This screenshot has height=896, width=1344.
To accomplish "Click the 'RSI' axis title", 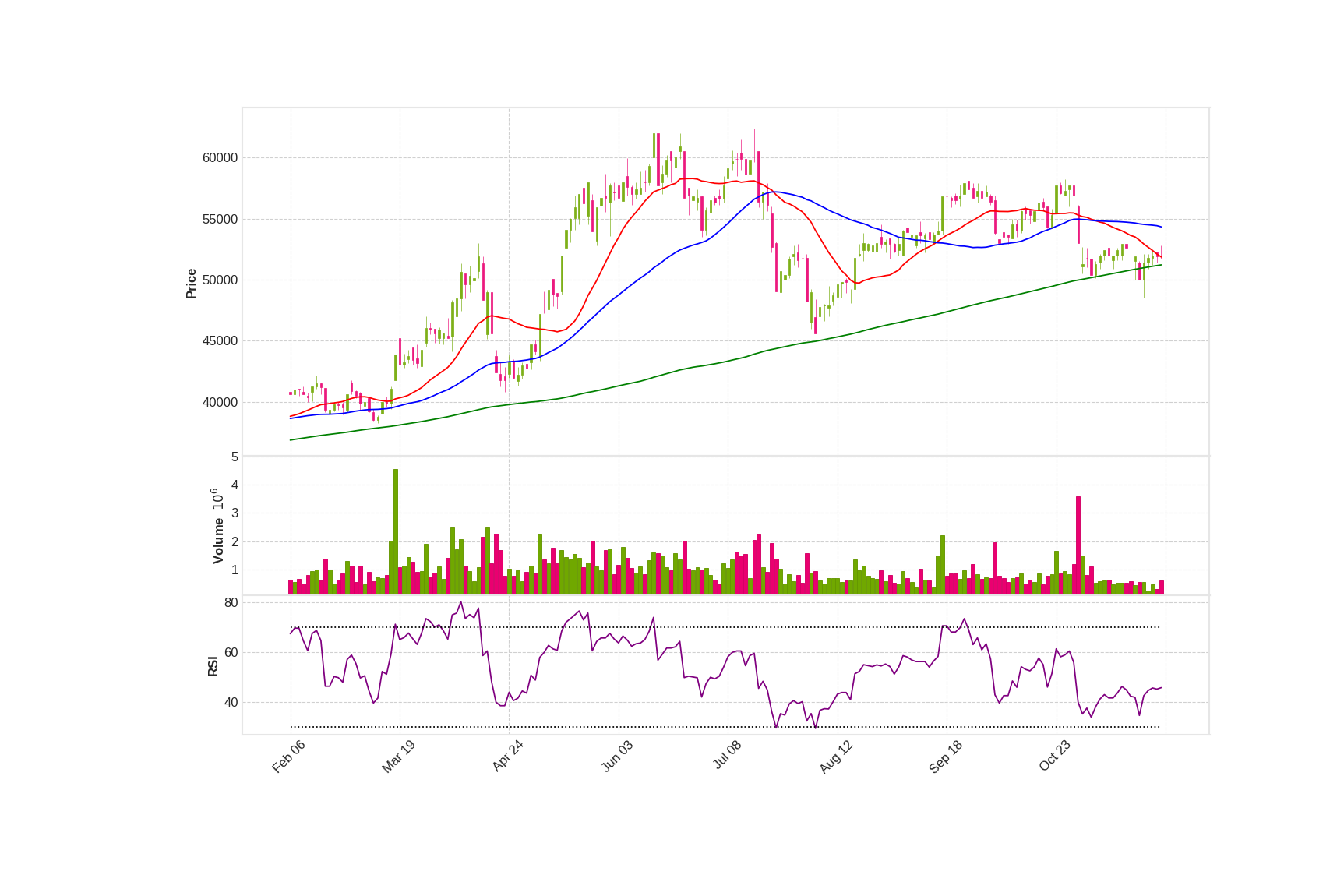I will (213, 666).
